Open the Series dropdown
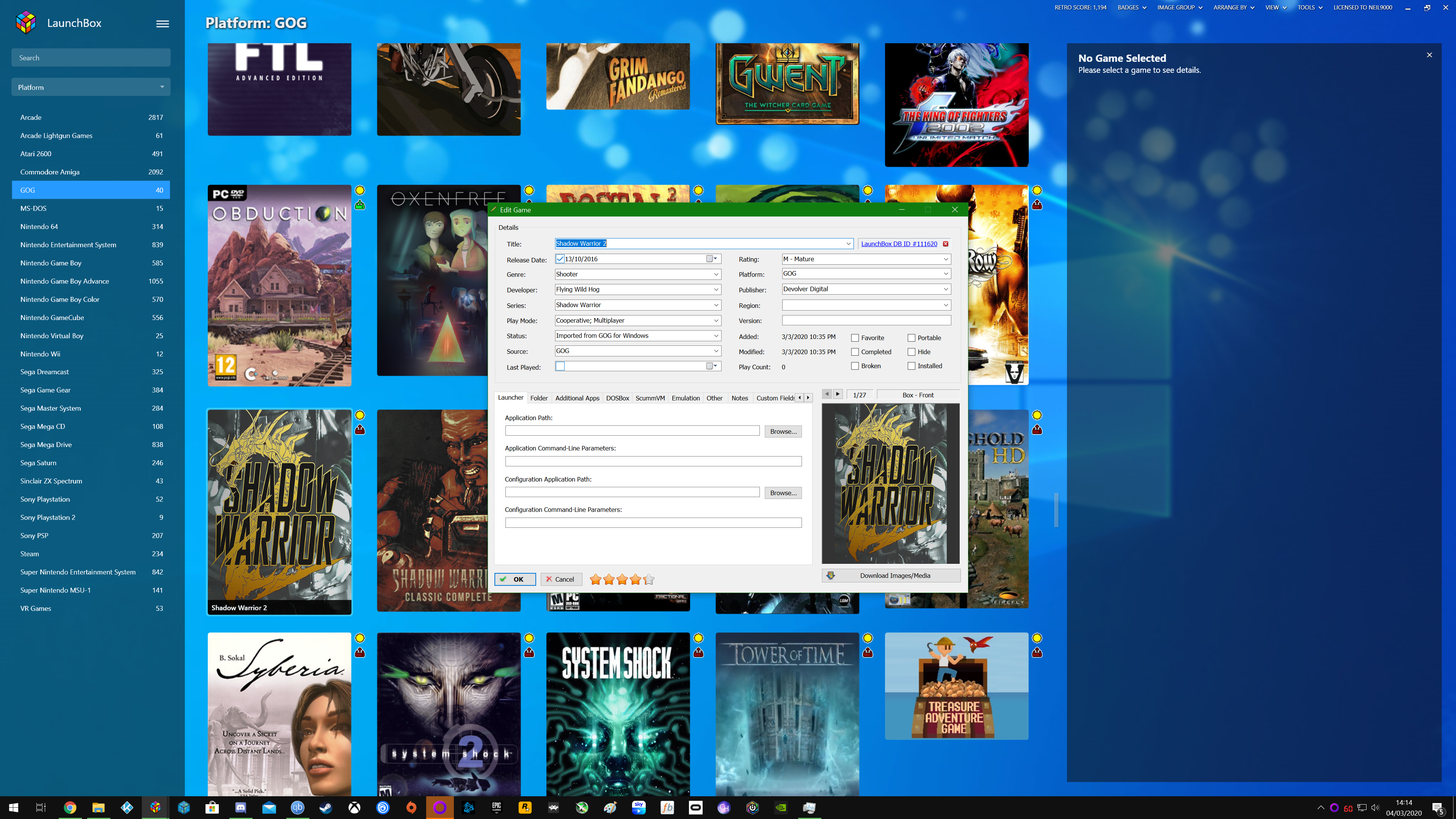Viewport: 1456px width, 819px height. [716, 305]
